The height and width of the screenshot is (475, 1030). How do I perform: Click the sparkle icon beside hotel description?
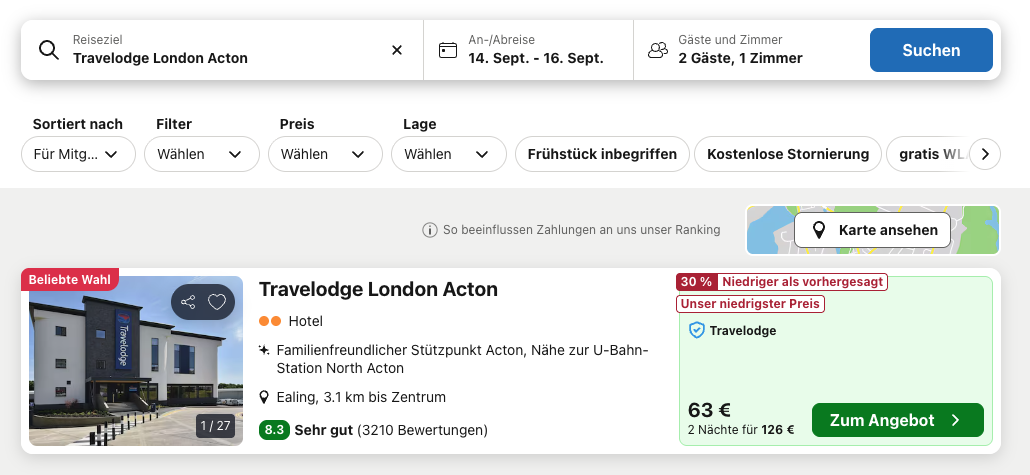coord(264,350)
